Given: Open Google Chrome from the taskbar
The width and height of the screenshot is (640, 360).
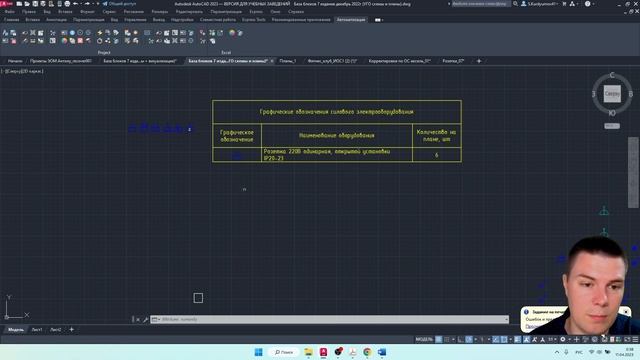Looking at the screenshot, I should (367, 352).
